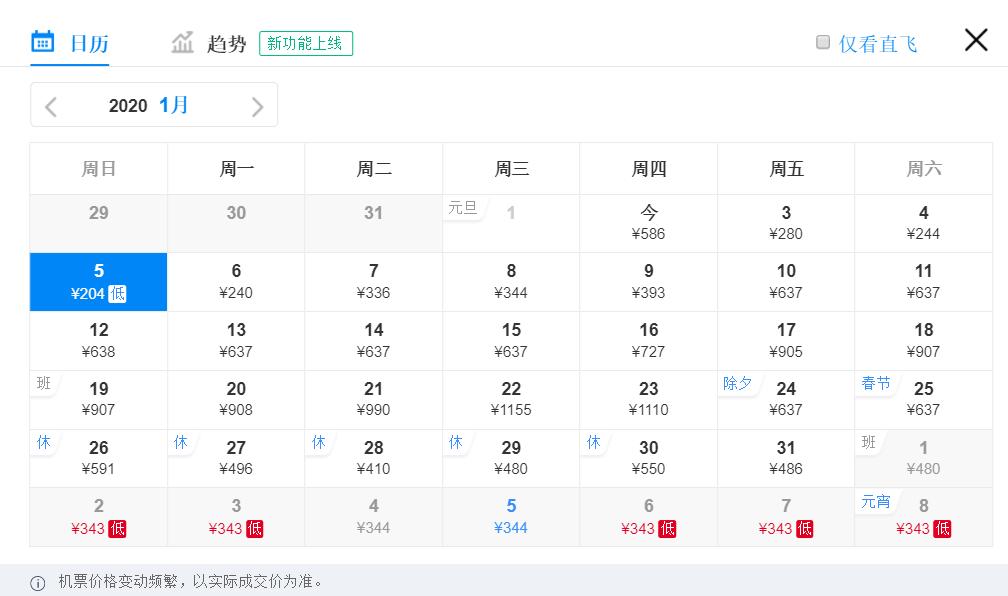Click the trend chart icon beside 趋势
The width and height of the screenshot is (1008, 596).
(x=182, y=42)
